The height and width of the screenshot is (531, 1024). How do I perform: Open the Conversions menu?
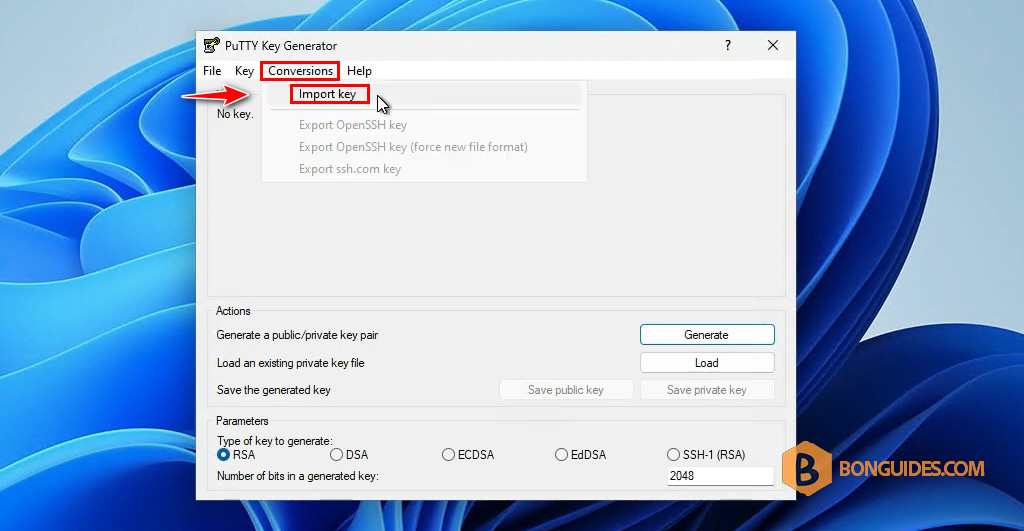coord(300,71)
